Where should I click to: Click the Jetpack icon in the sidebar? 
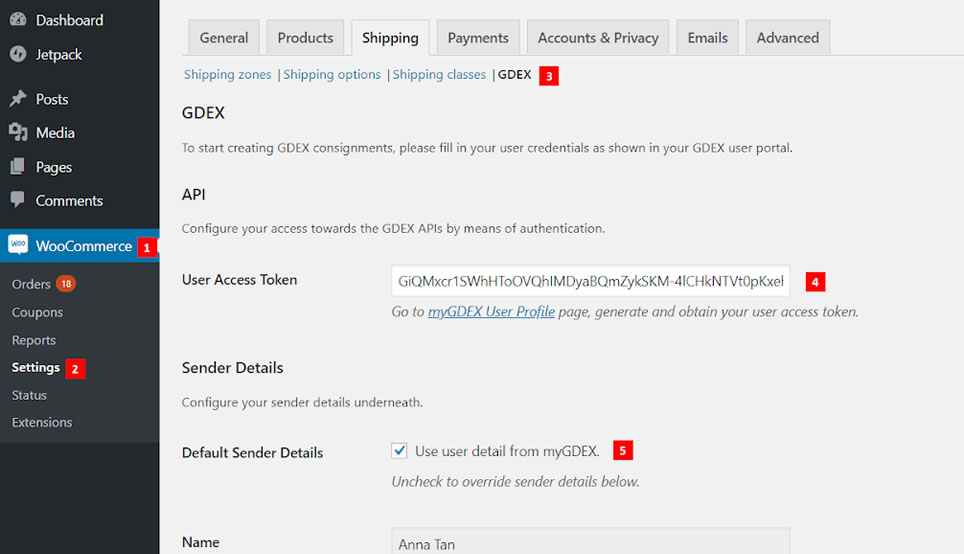(18, 54)
